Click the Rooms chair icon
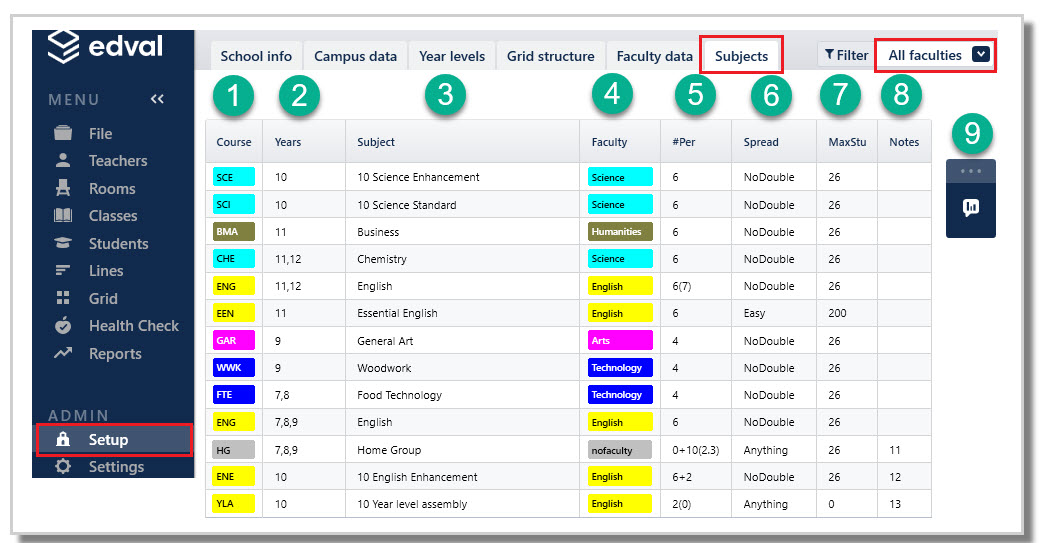The image size is (1043, 543). click(x=63, y=188)
